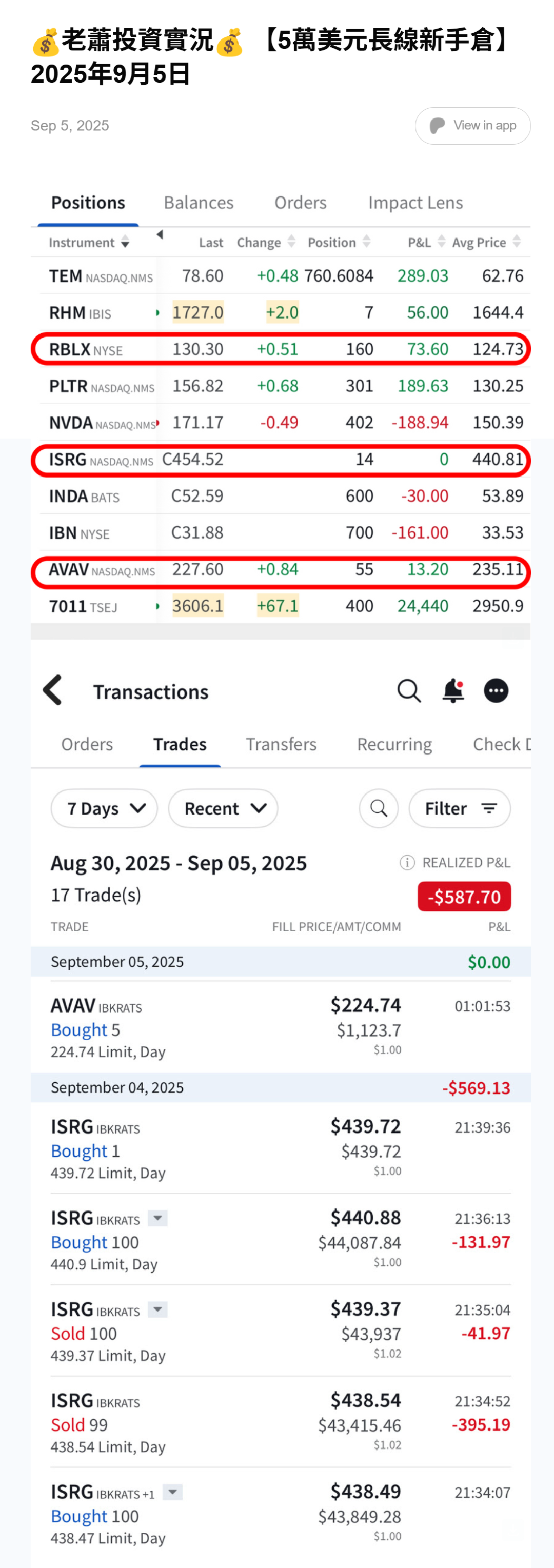This screenshot has width=554, height=1568.
Task: Click the magnifier button next to Filter
Action: [x=379, y=808]
